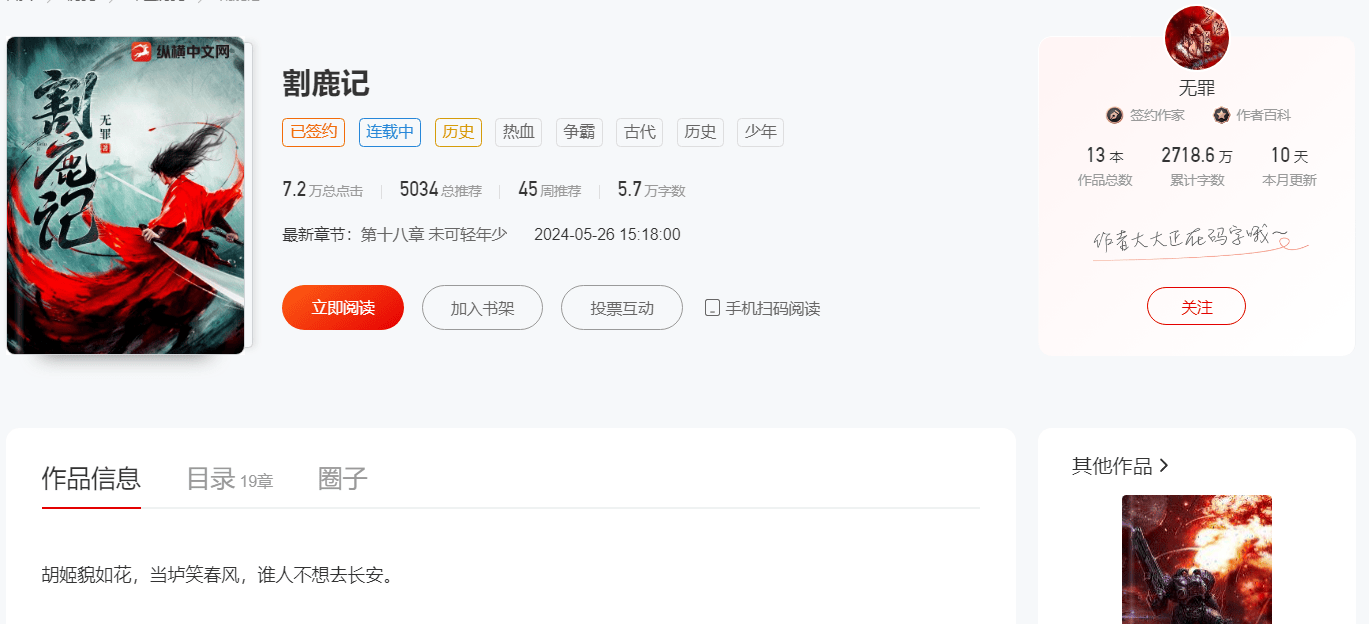Viewport: 1369px width, 624px height.
Task: Select the 少年 tag
Action: coord(761,132)
